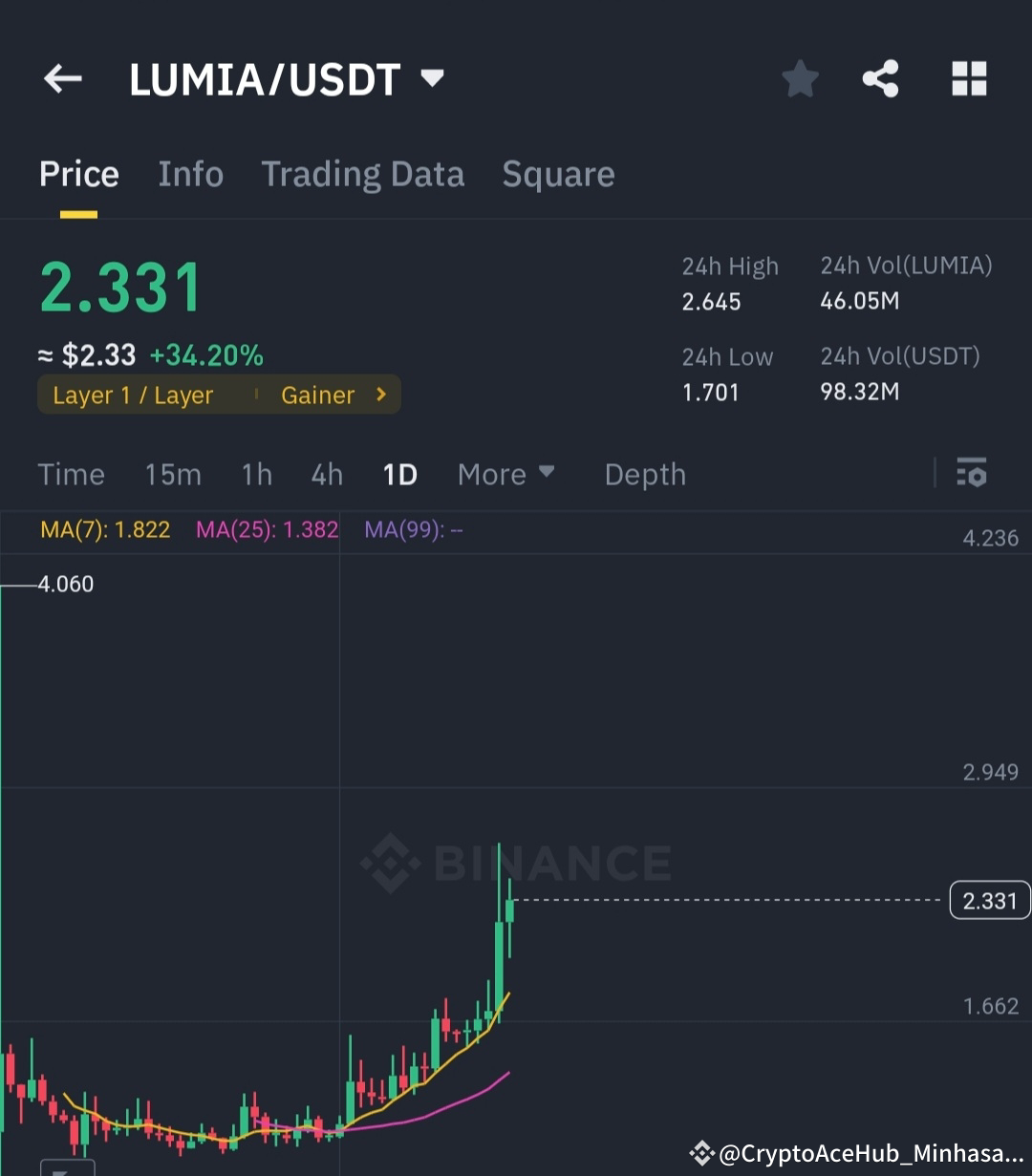Viewport: 1032px width, 1176px height.
Task: Tap the MA(25): 1.382 indicator label
Action: pos(268,529)
